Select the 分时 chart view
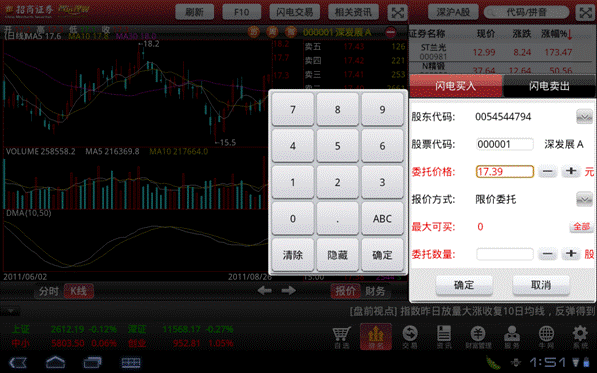 pyautogui.click(x=49, y=291)
